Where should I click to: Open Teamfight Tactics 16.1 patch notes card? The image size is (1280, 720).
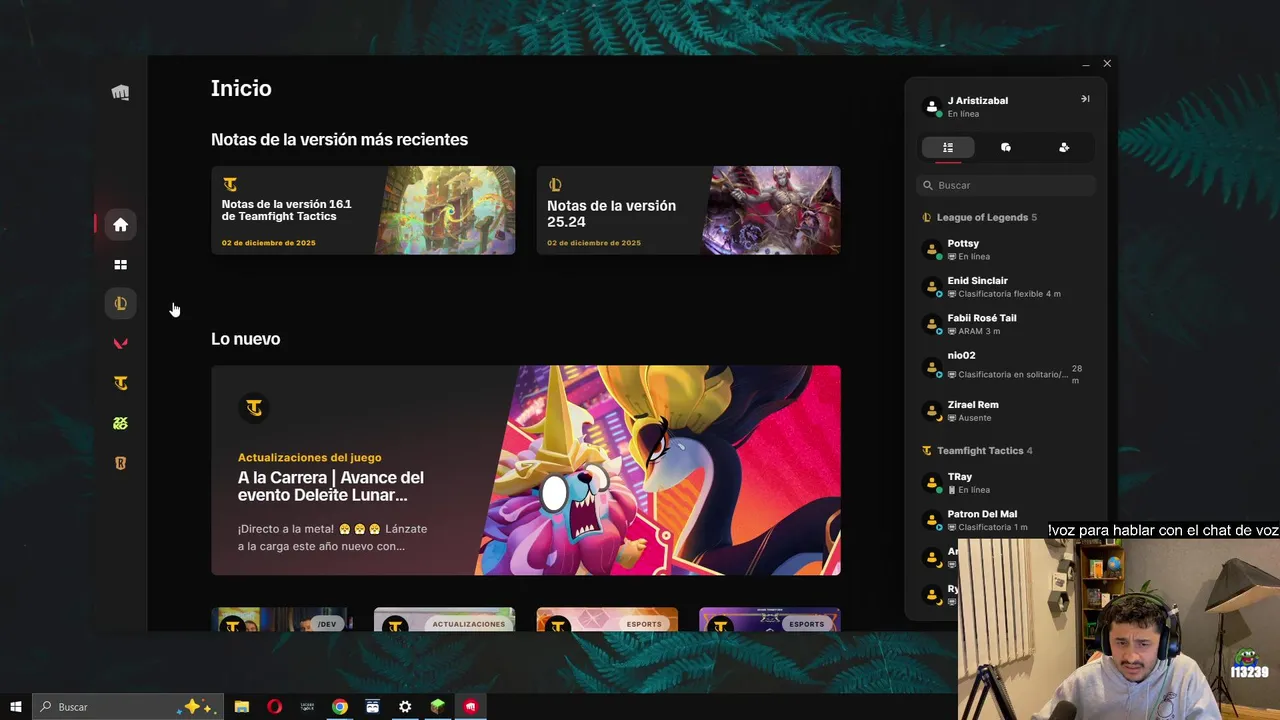coord(363,210)
